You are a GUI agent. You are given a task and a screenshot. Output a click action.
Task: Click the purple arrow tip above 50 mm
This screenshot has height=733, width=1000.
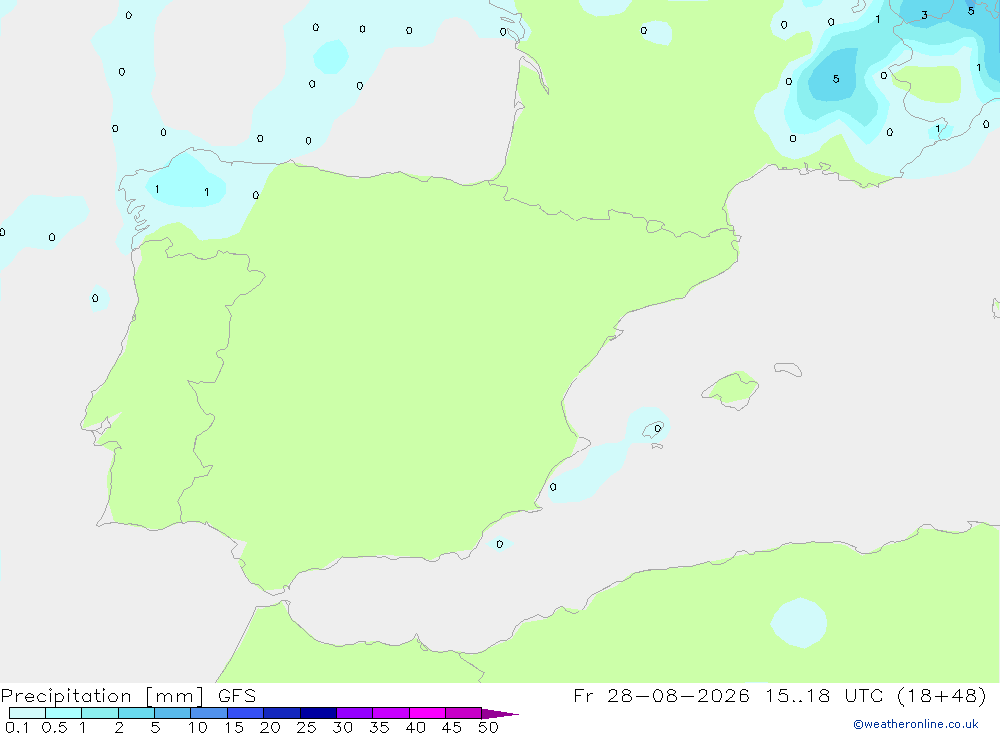[500, 713]
